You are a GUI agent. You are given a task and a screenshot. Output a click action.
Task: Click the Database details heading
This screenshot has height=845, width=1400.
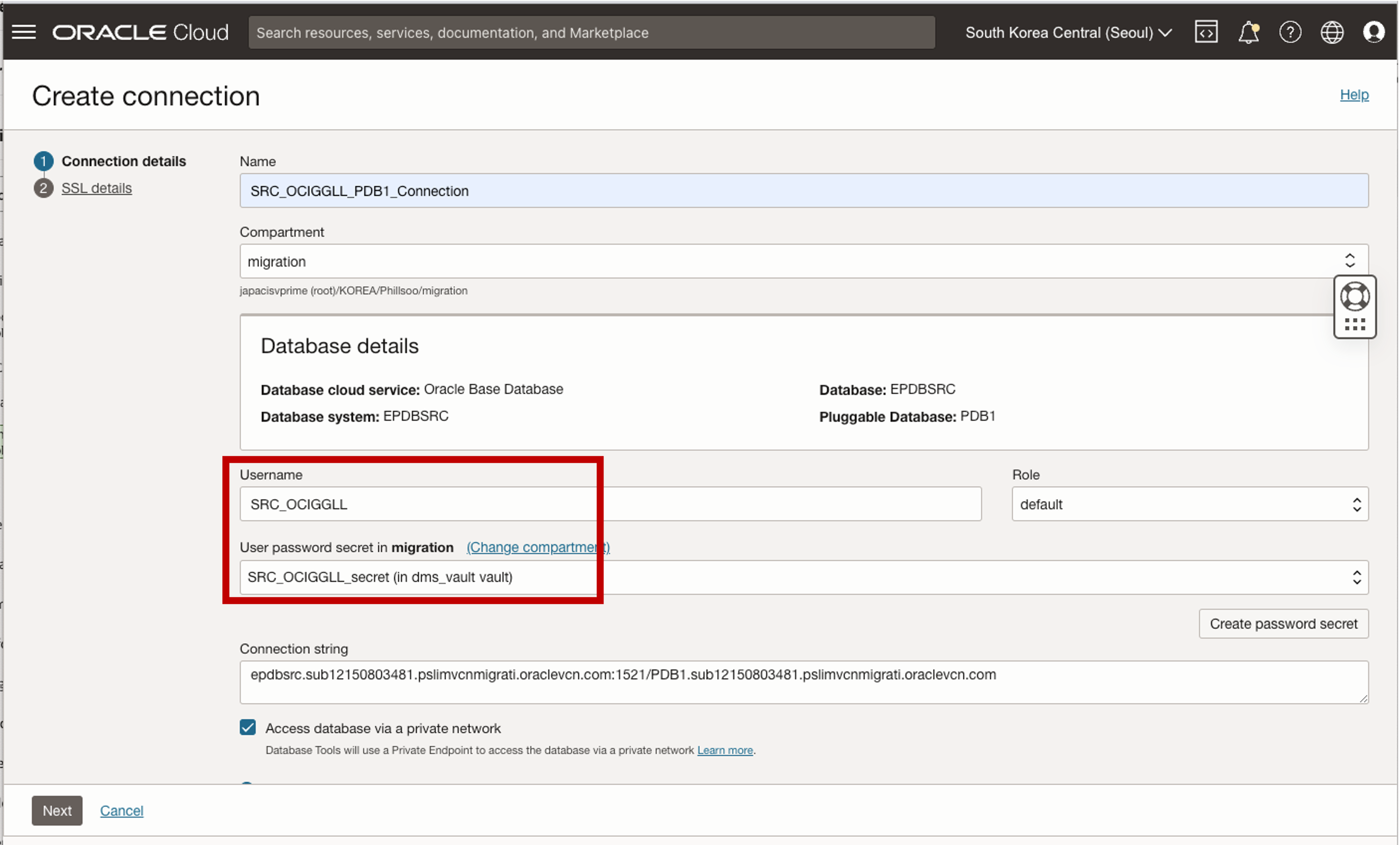[x=340, y=346]
